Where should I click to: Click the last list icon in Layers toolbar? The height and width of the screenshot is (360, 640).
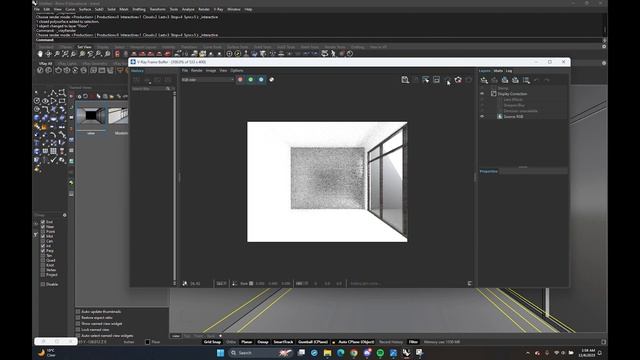pyautogui.click(x=526, y=80)
